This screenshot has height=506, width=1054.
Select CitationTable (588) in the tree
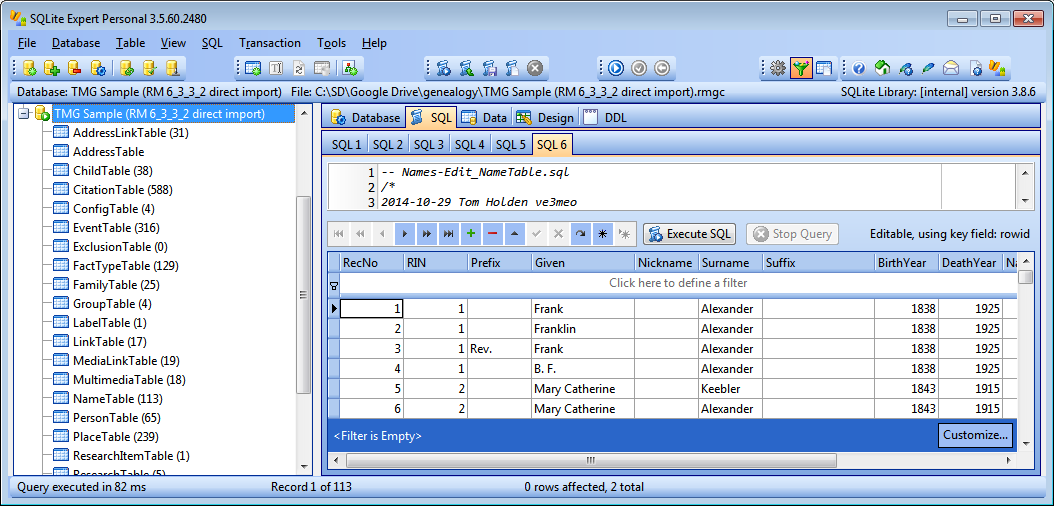[122, 189]
